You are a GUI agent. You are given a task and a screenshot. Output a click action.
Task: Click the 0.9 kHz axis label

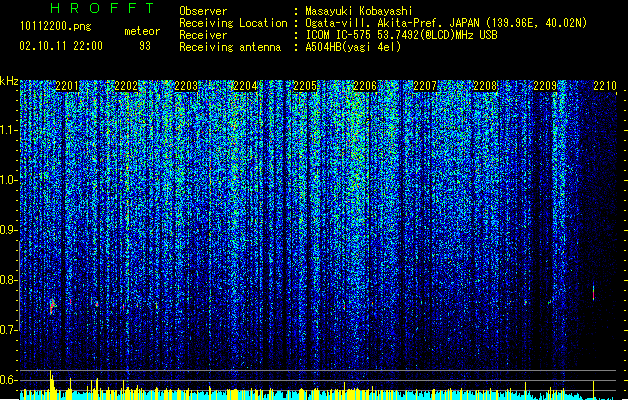(9, 230)
